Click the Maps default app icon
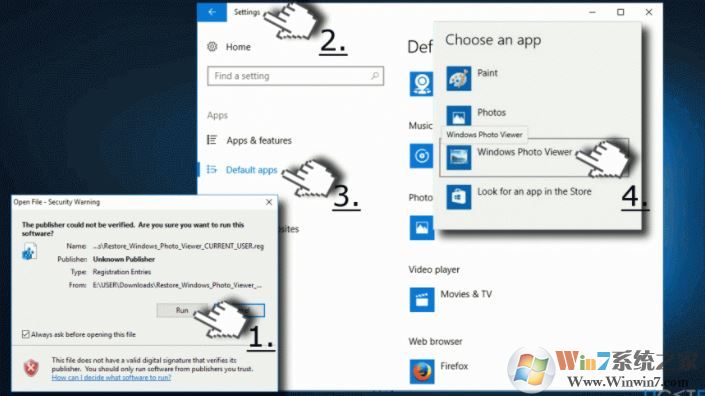 421,84
